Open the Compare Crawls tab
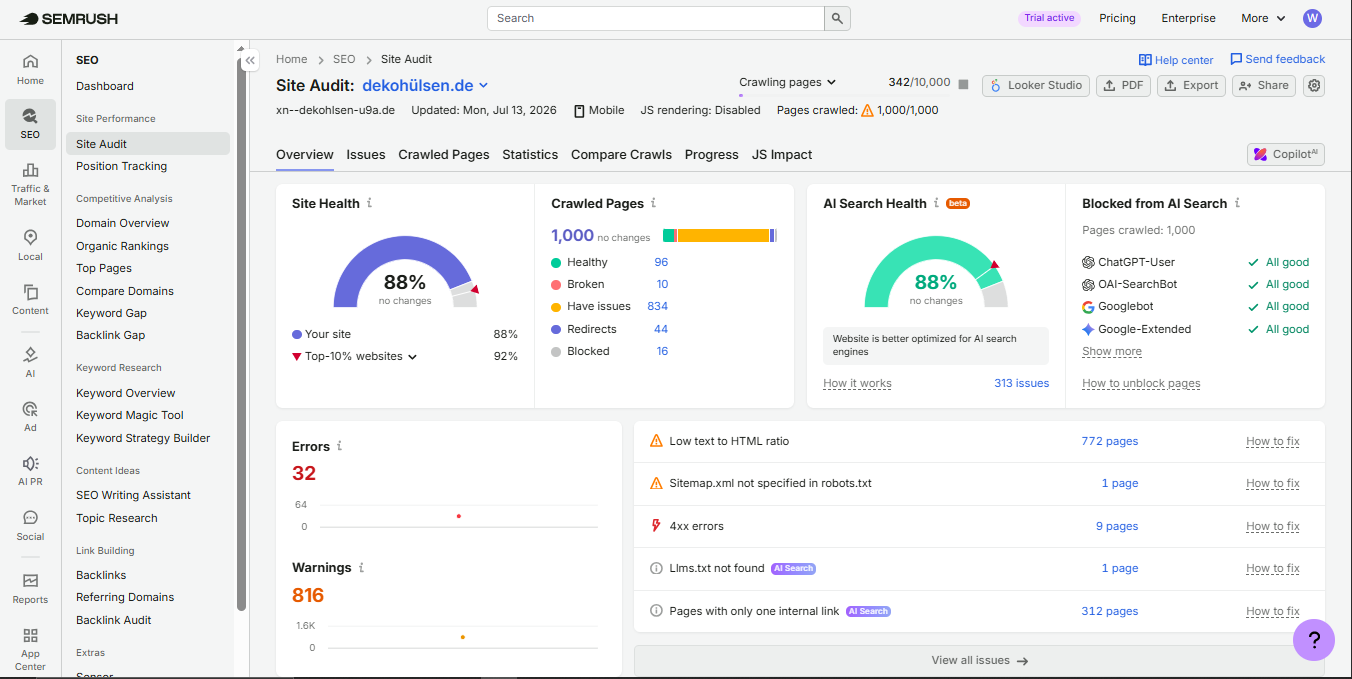The height and width of the screenshot is (679, 1352). (621, 154)
